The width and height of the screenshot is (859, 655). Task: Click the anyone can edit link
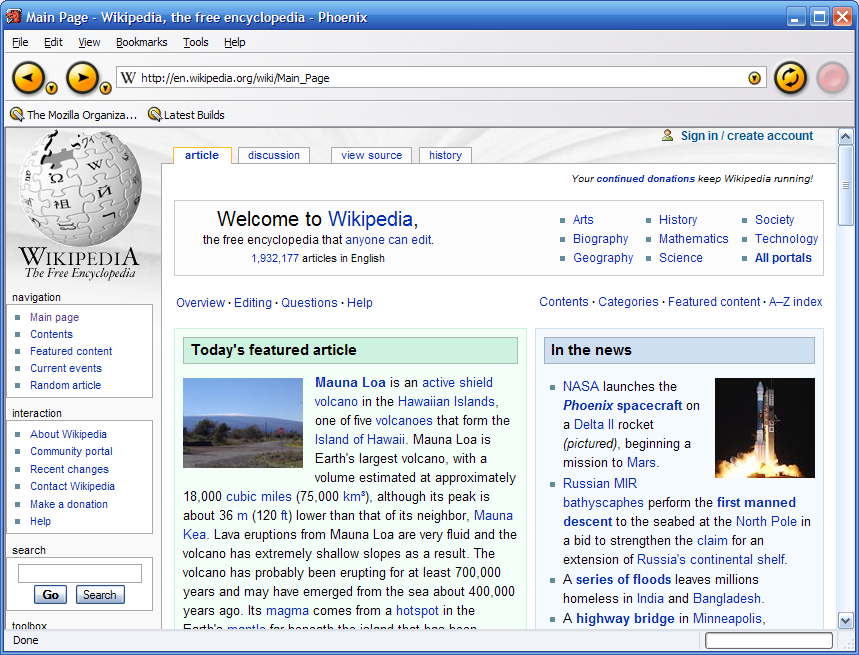click(x=388, y=240)
